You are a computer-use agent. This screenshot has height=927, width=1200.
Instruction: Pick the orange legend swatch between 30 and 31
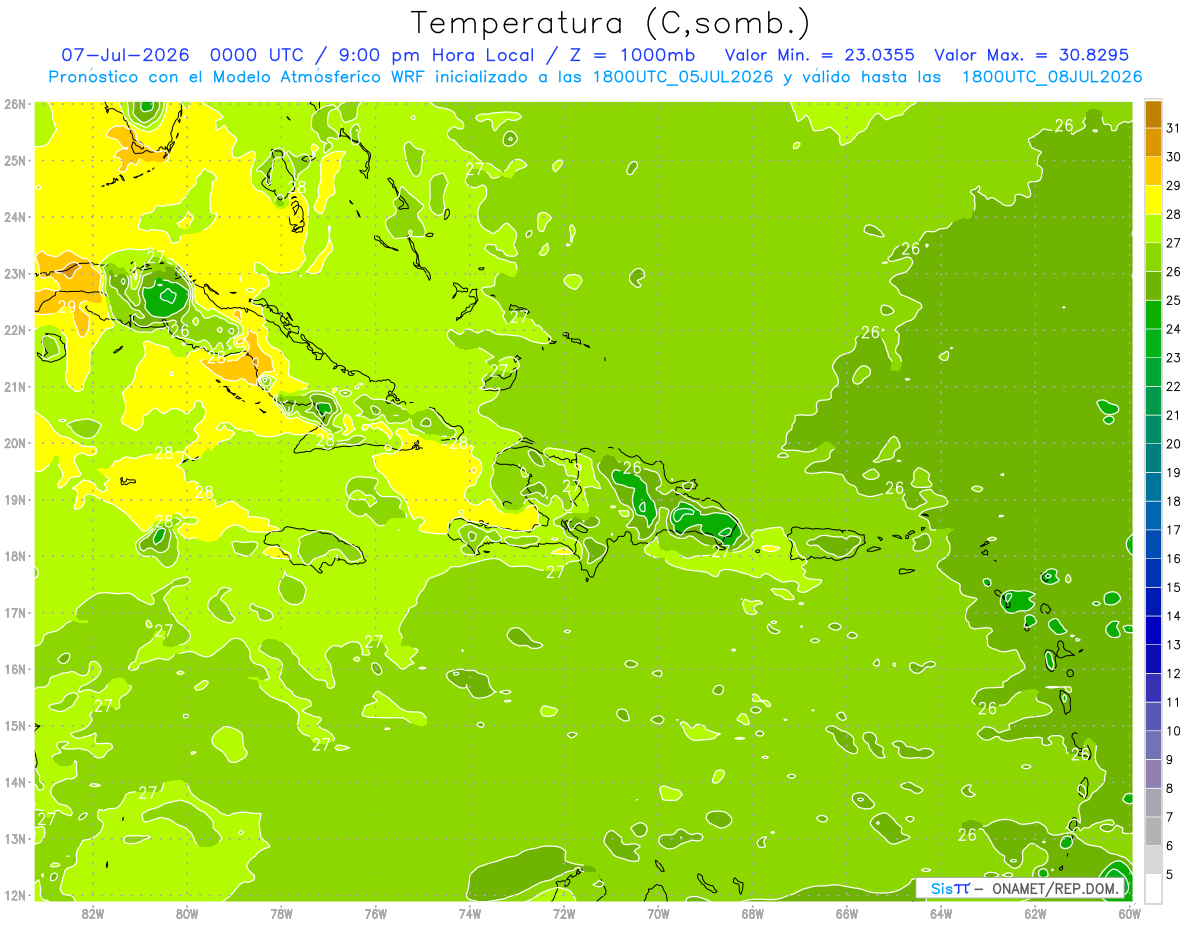tap(1153, 142)
